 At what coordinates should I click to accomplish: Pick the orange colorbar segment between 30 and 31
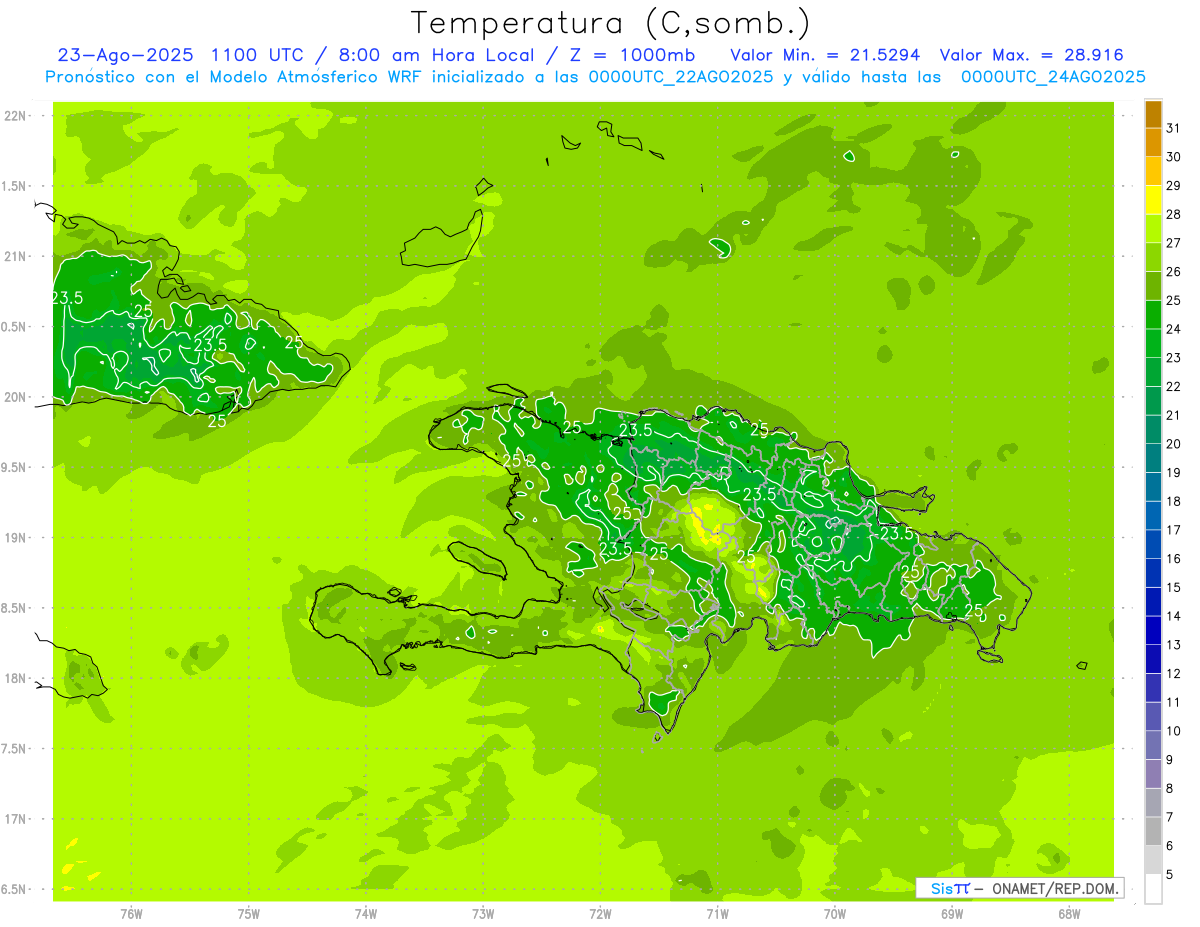coord(1153,142)
